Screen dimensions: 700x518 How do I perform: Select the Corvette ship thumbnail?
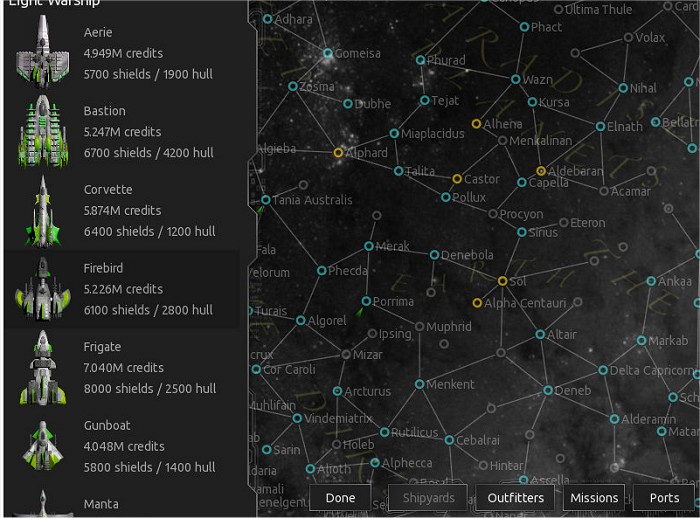(x=43, y=210)
